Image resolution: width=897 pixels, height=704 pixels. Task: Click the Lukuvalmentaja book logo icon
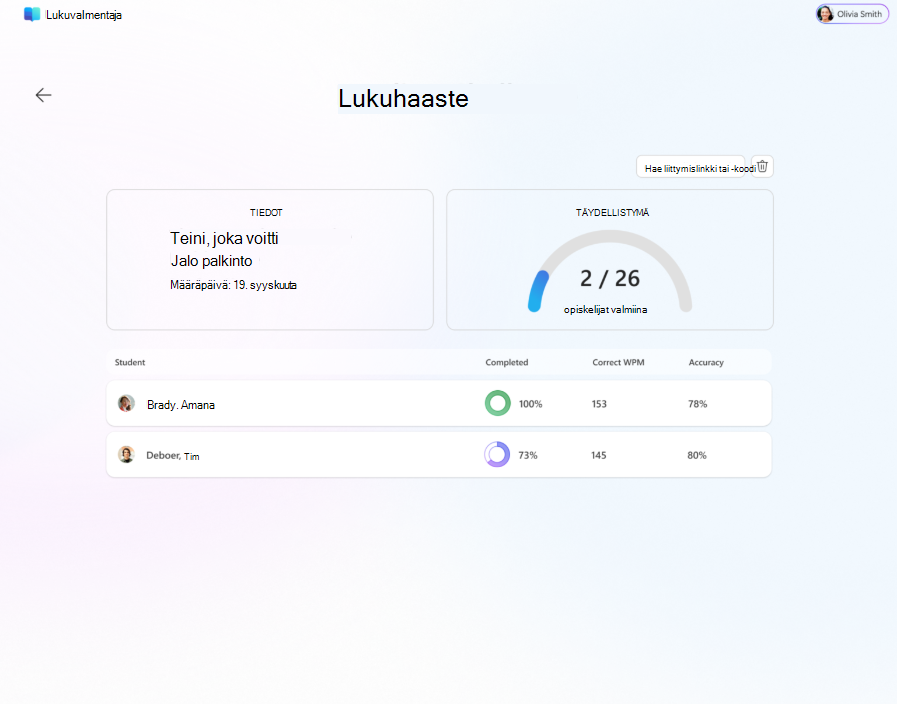coord(32,14)
